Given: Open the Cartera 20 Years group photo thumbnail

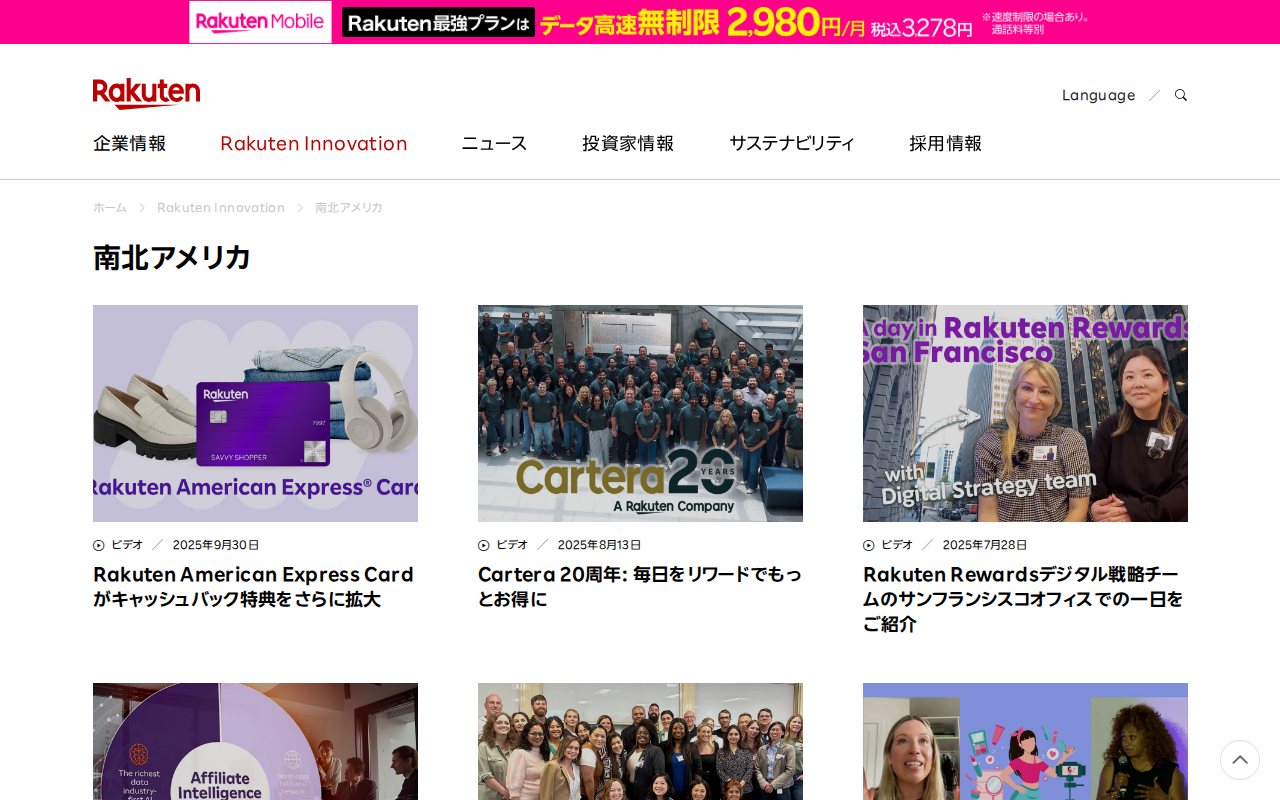Looking at the screenshot, I should (640, 413).
